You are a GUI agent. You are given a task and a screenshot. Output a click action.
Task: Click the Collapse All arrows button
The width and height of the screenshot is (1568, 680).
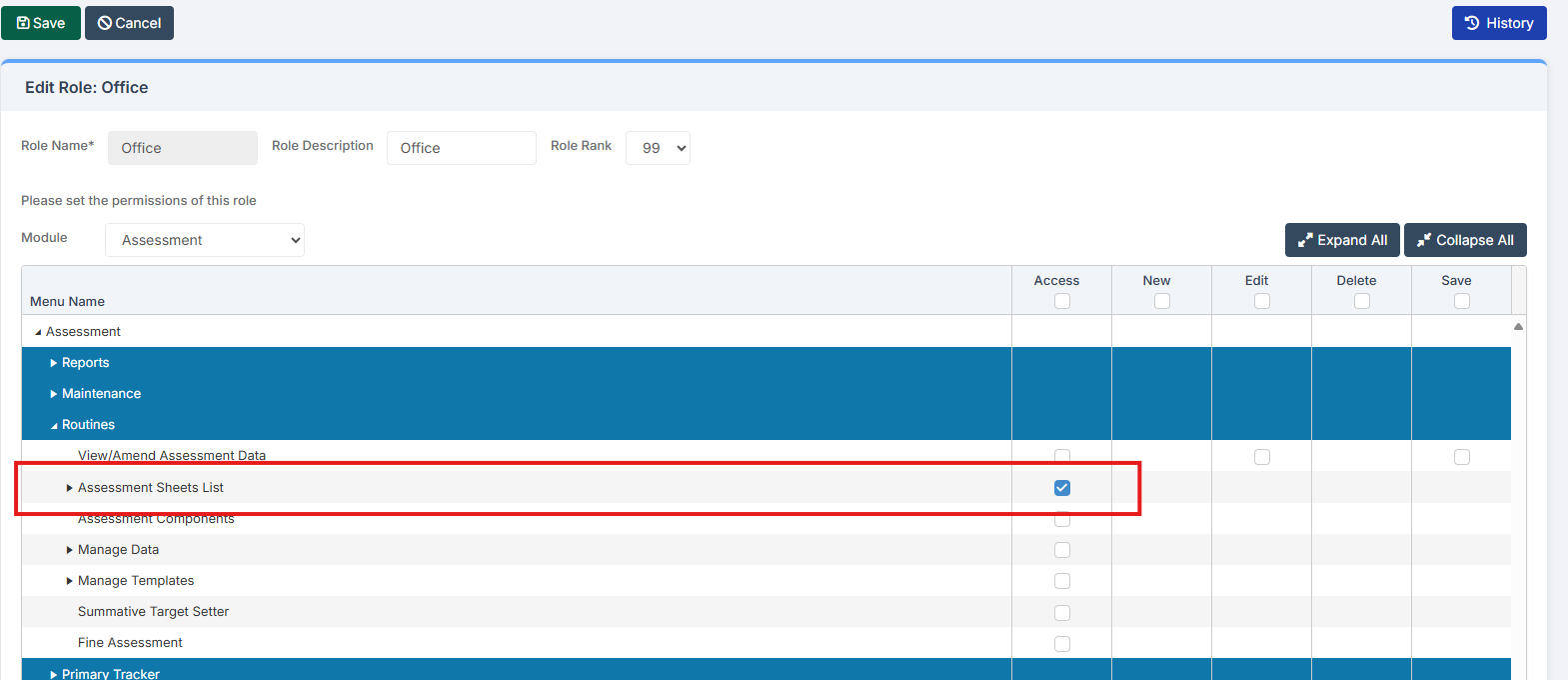[x=1464, y=240]
